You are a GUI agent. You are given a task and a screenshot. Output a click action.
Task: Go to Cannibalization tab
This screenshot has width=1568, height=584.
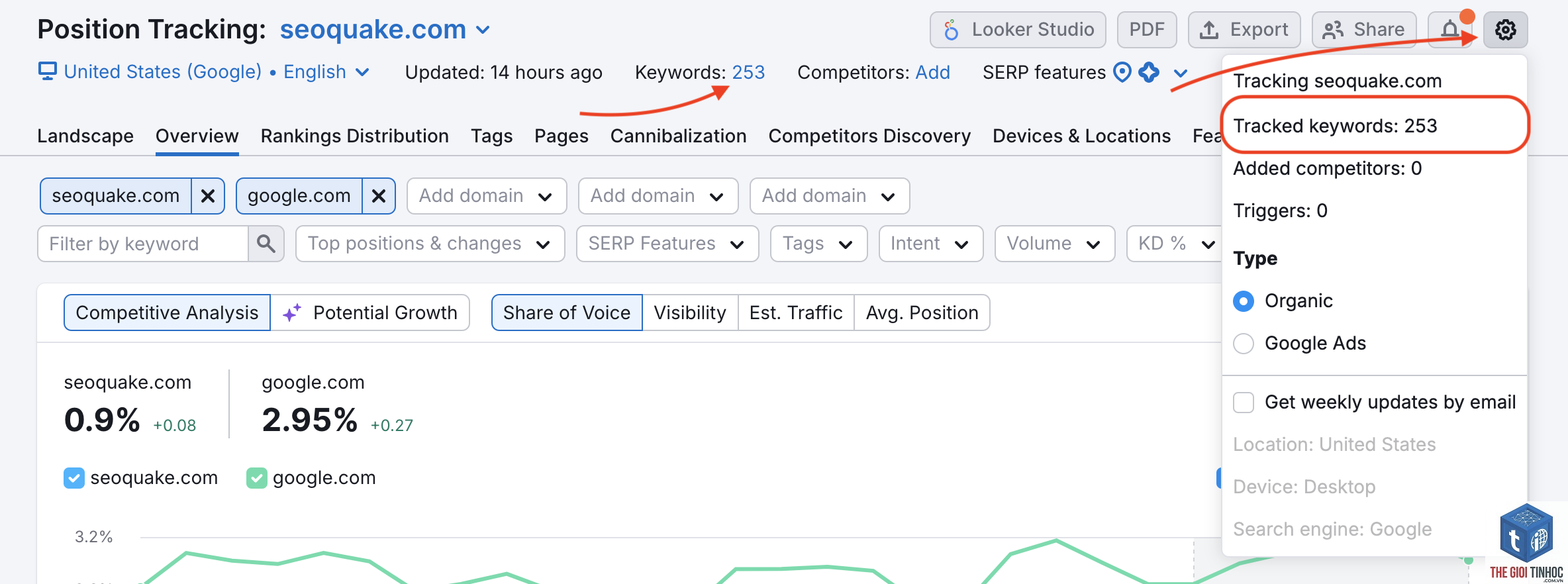point(678,136)
